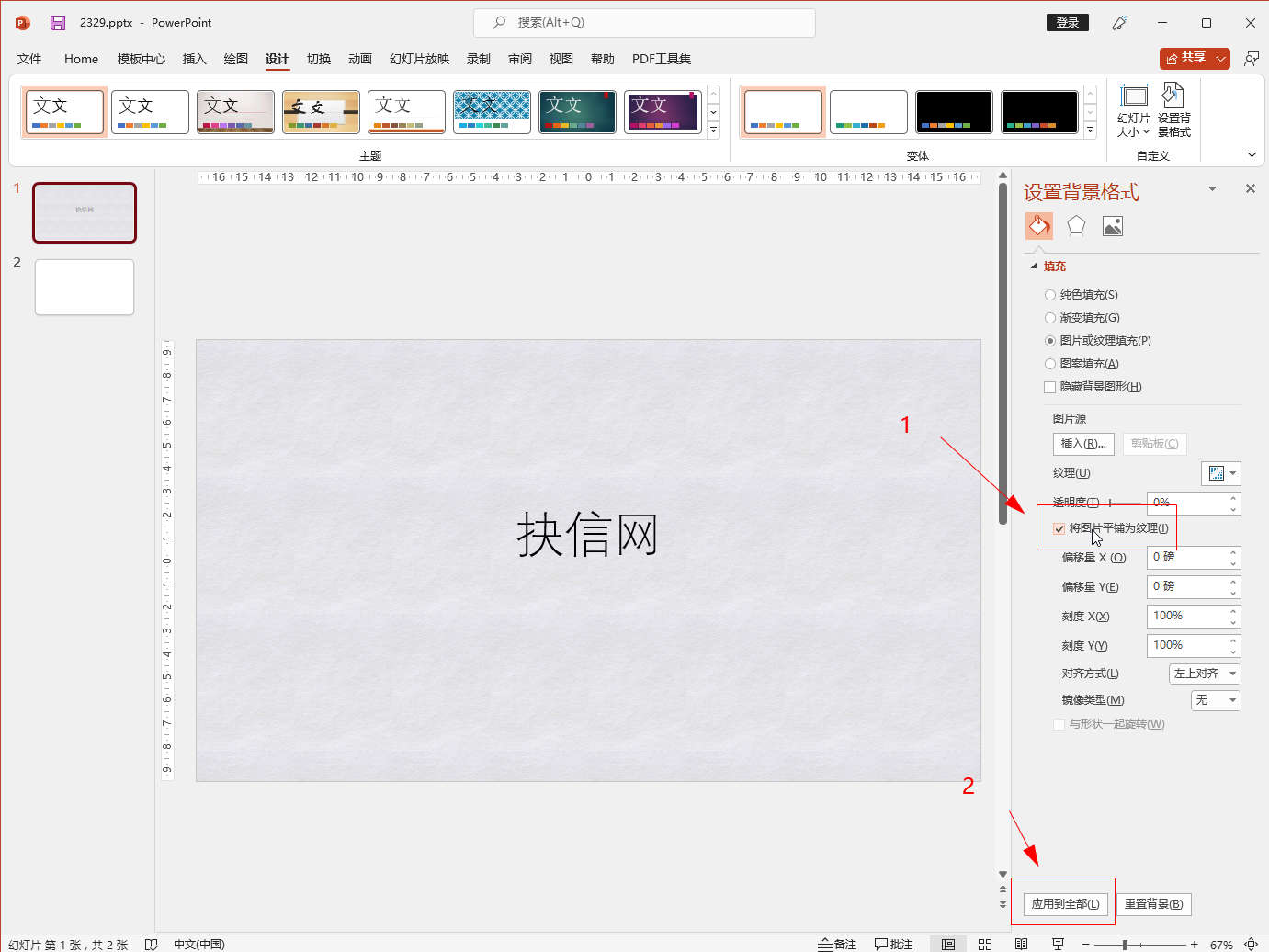Start slide show from status bar
1269x952 pixels.
1058,944
